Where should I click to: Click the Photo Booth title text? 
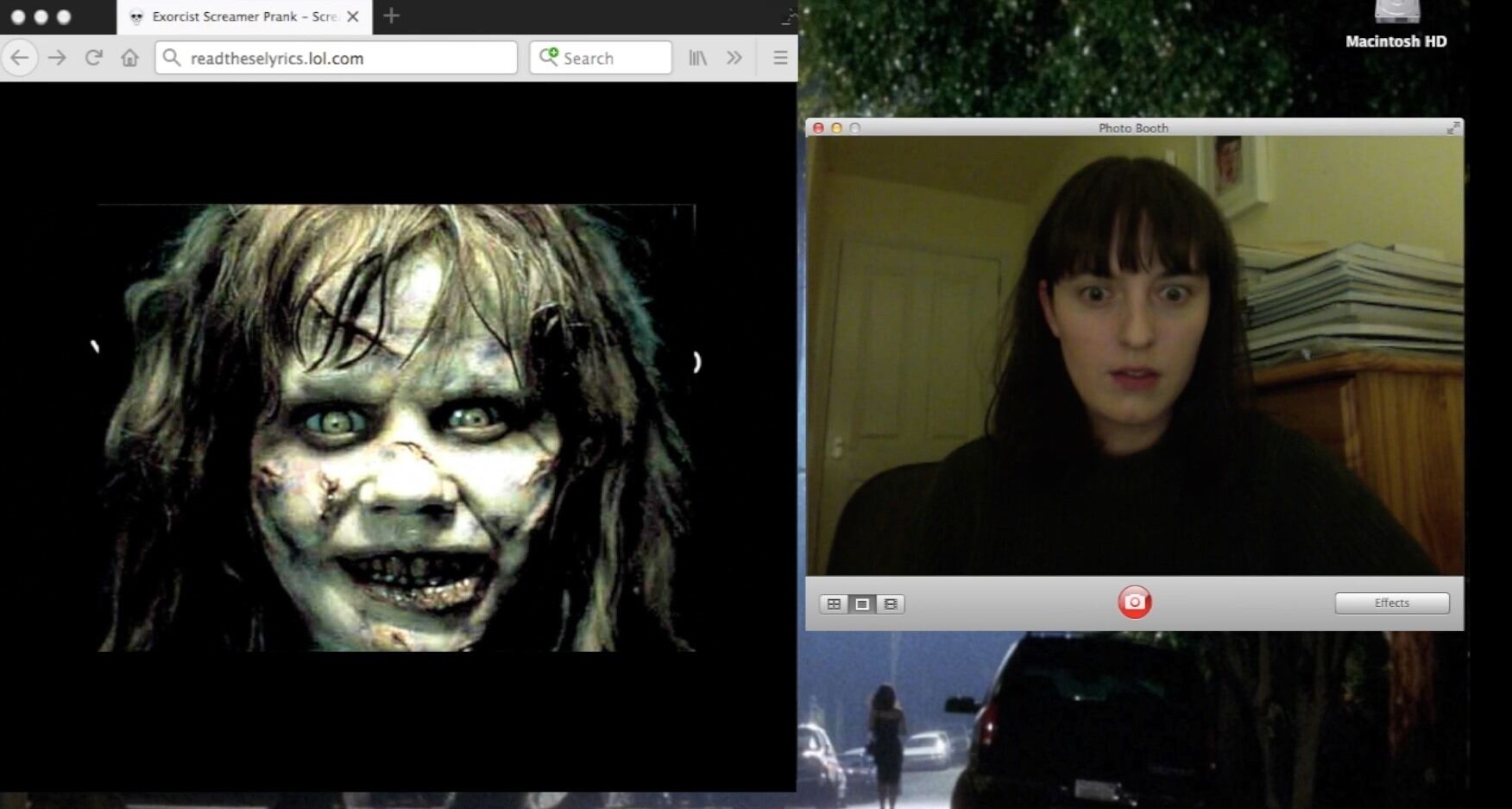1133,128
